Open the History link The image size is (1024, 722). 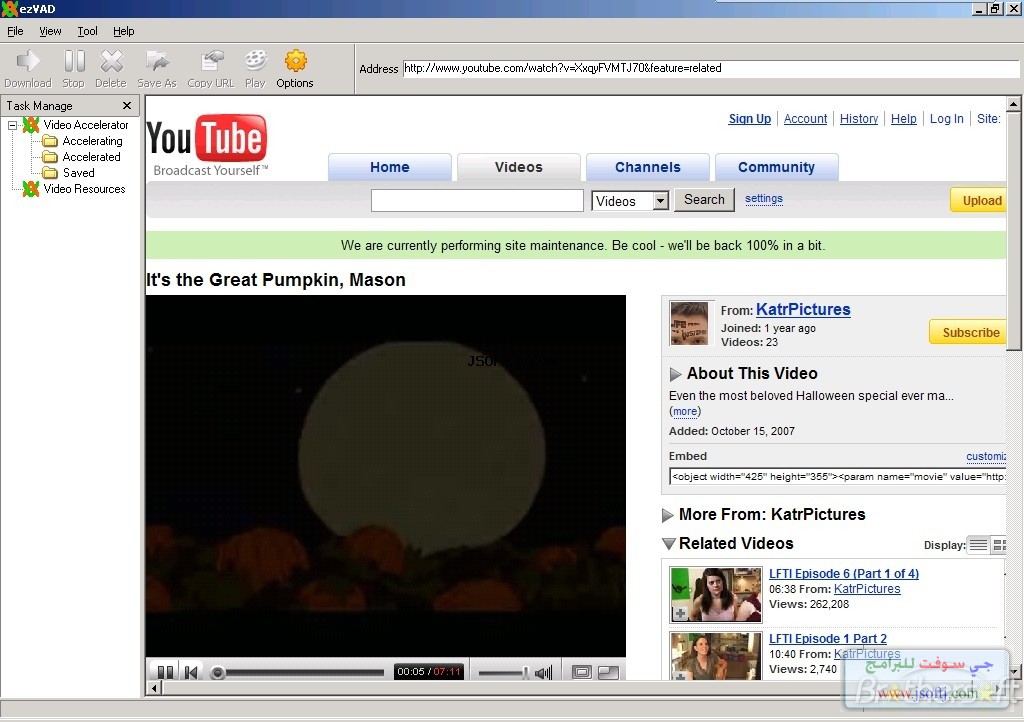tap(859, 119)
